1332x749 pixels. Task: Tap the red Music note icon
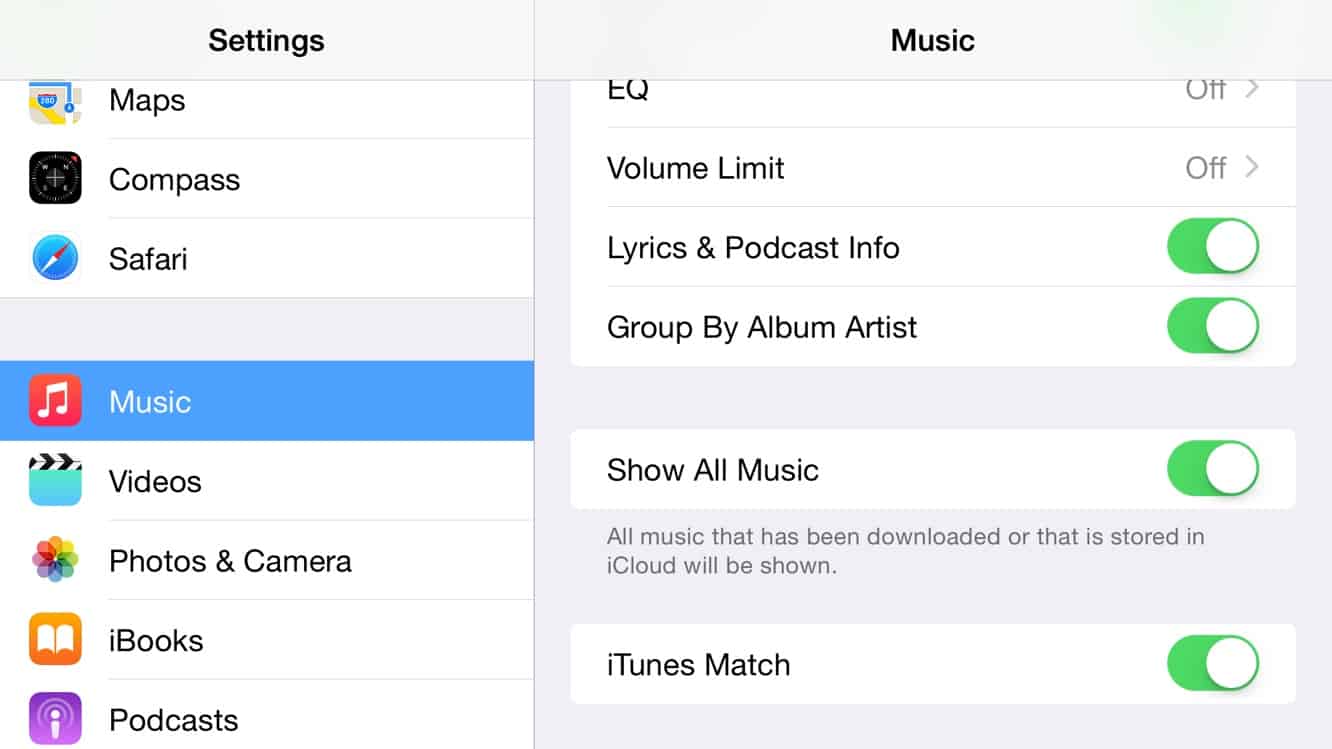pos(55,401)
